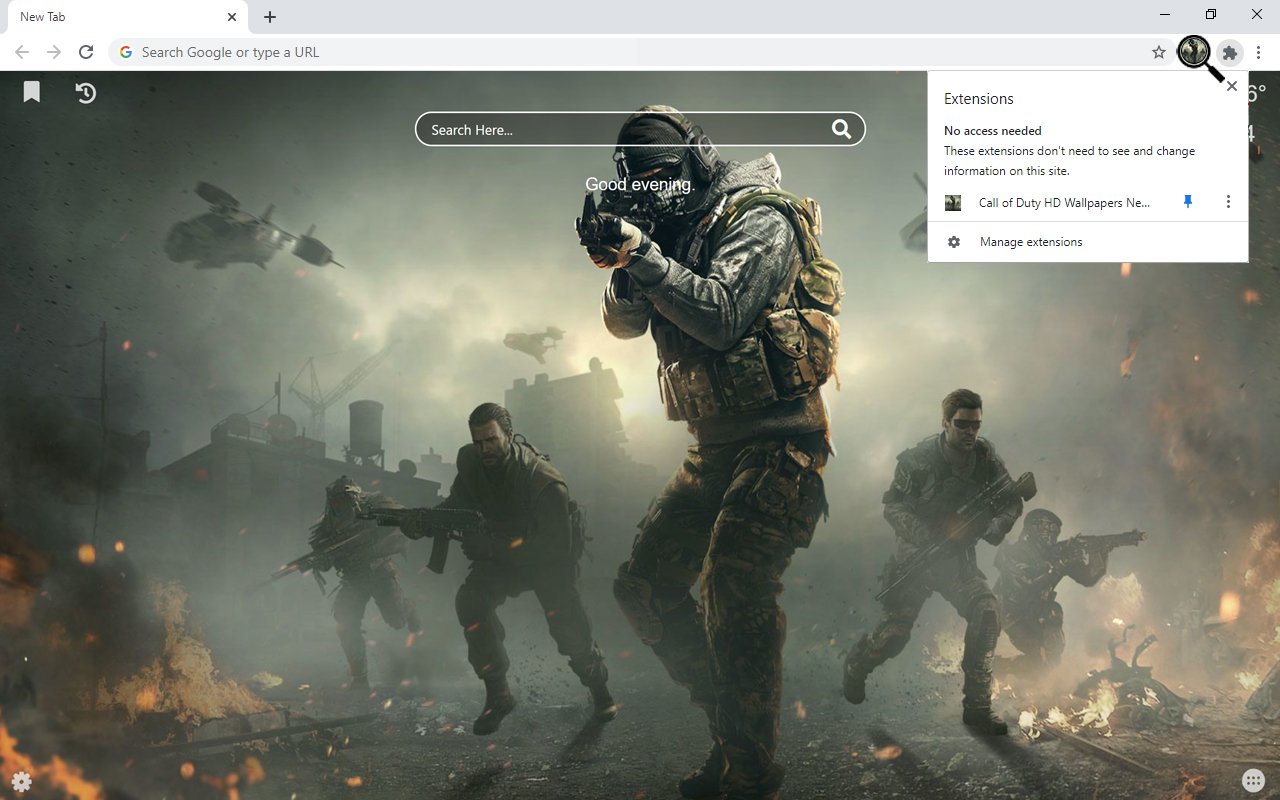Focus the address bar
This screenshot has height=800, width=1280.
(640, 52)
